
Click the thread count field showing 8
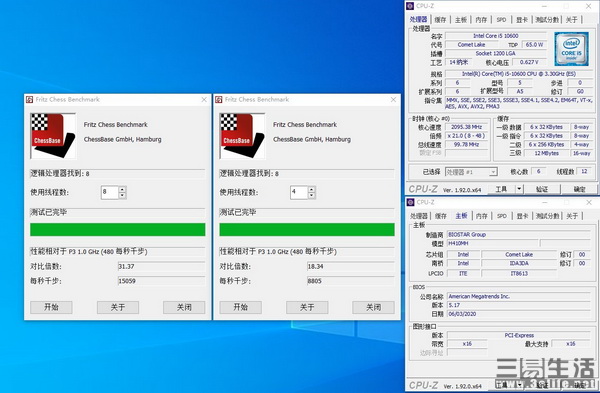[110, 192]
